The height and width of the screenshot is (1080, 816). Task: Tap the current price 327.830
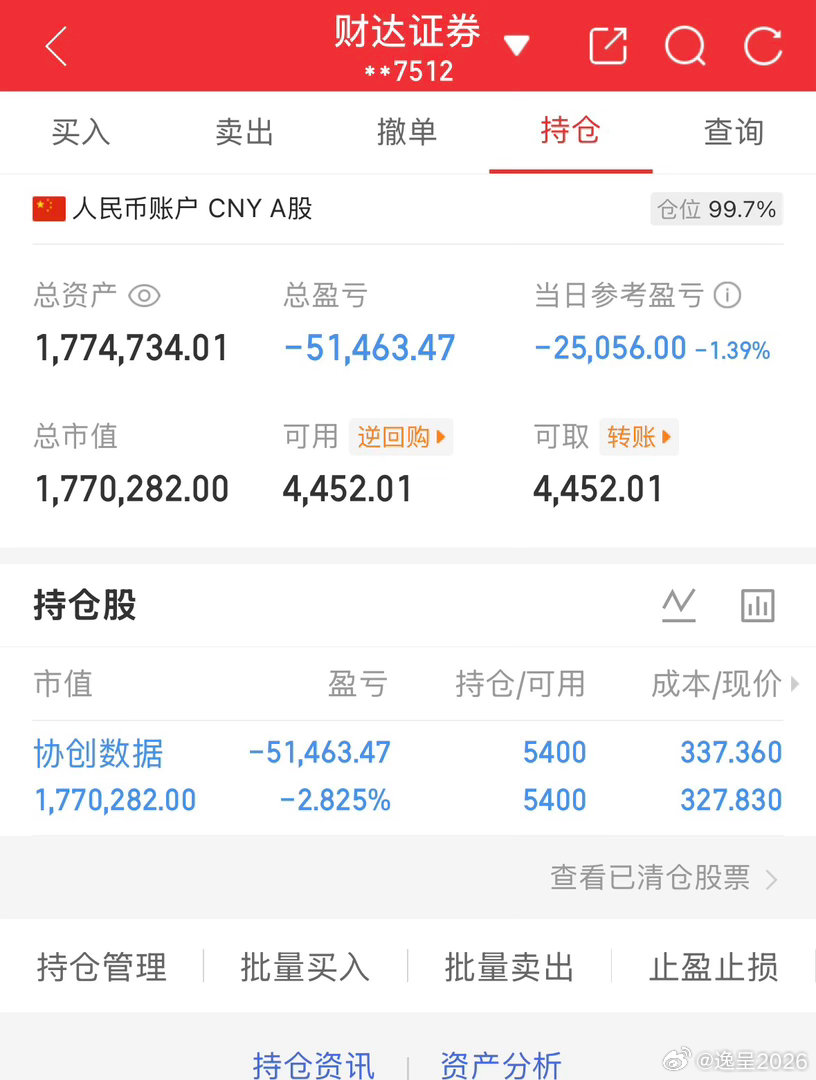[731, 800]
